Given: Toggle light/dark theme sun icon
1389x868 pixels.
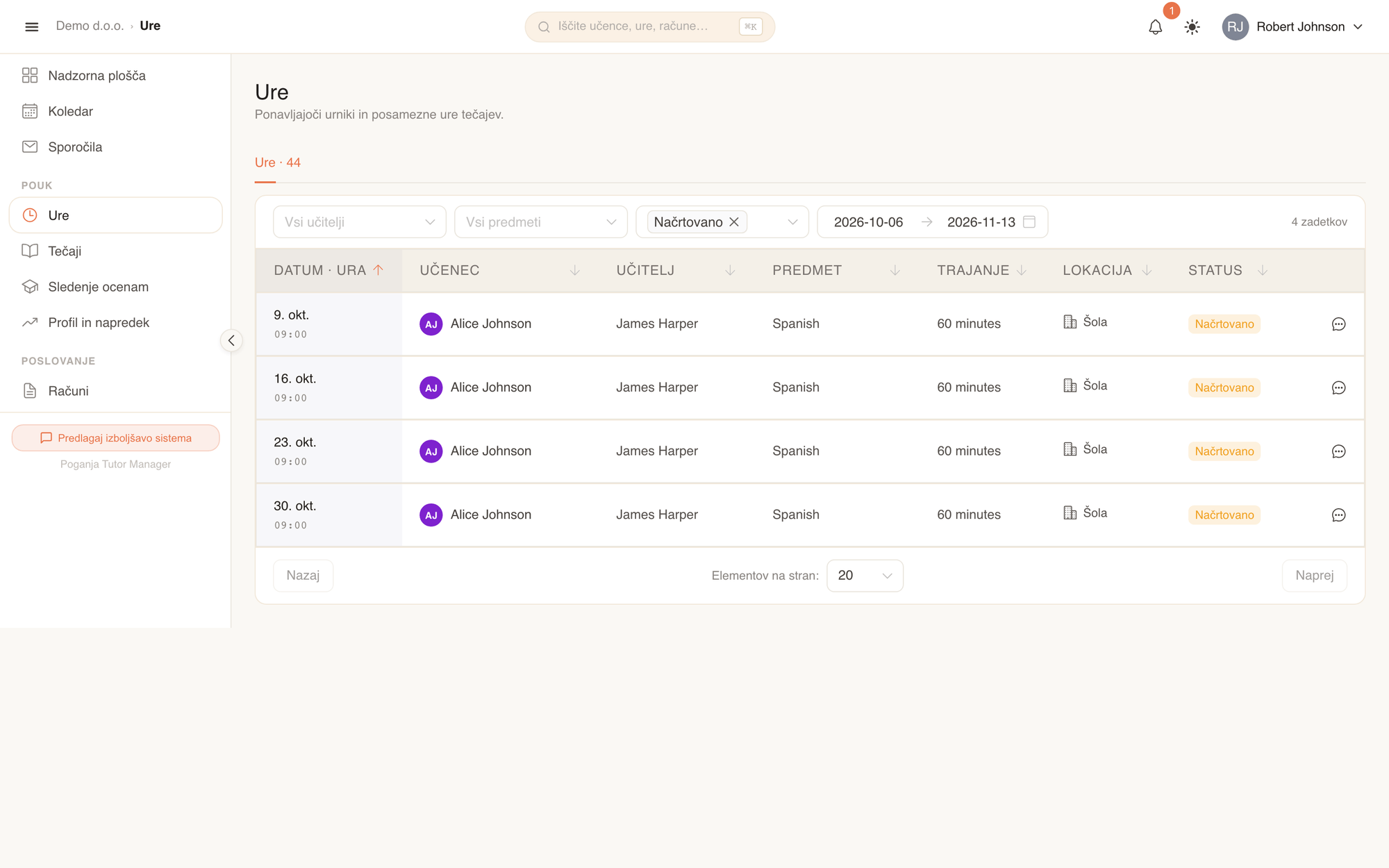Looking at the screenshot, I should click(1192, 27).
